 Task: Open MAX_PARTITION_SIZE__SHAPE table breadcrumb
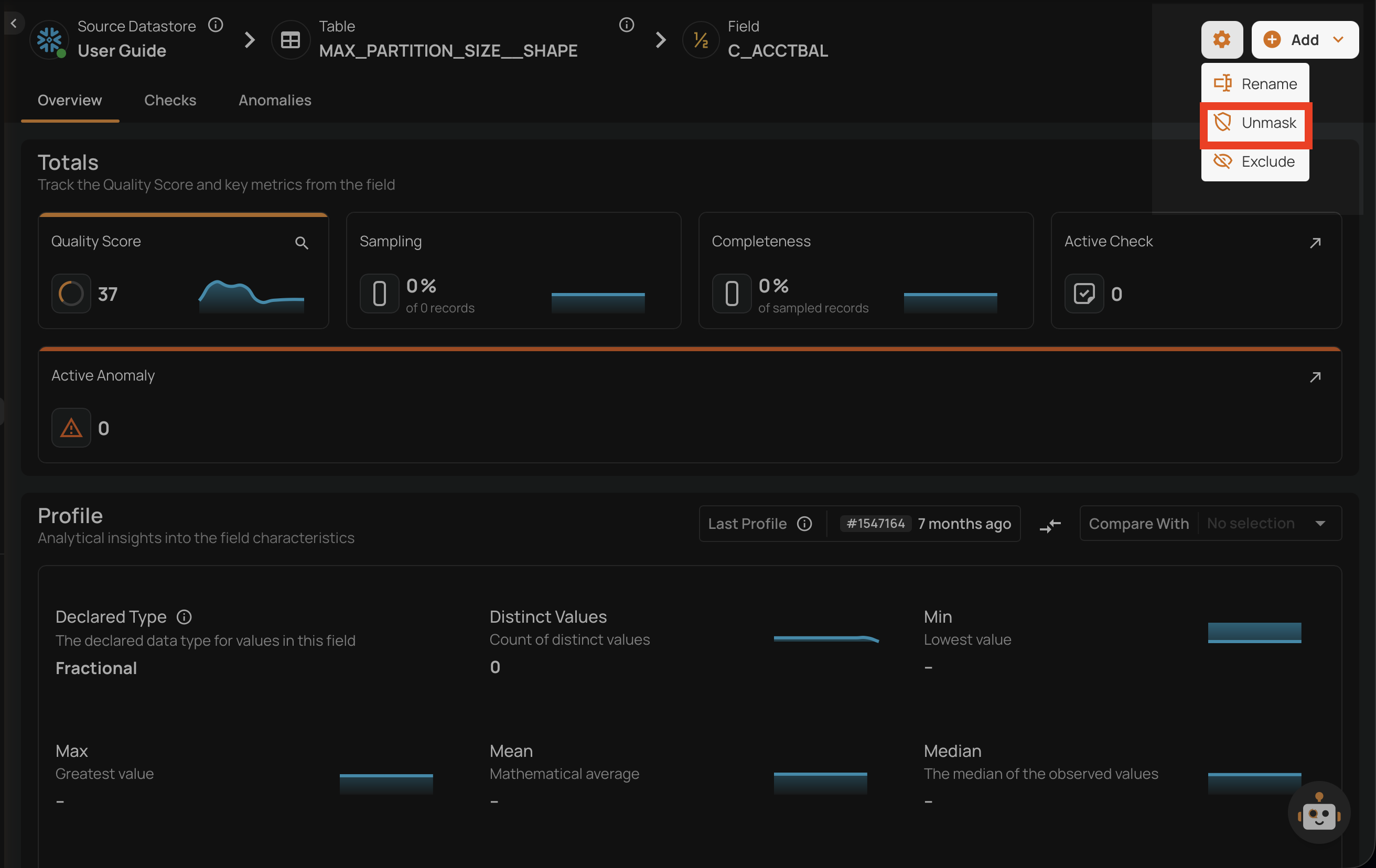(x=447, y=50)
